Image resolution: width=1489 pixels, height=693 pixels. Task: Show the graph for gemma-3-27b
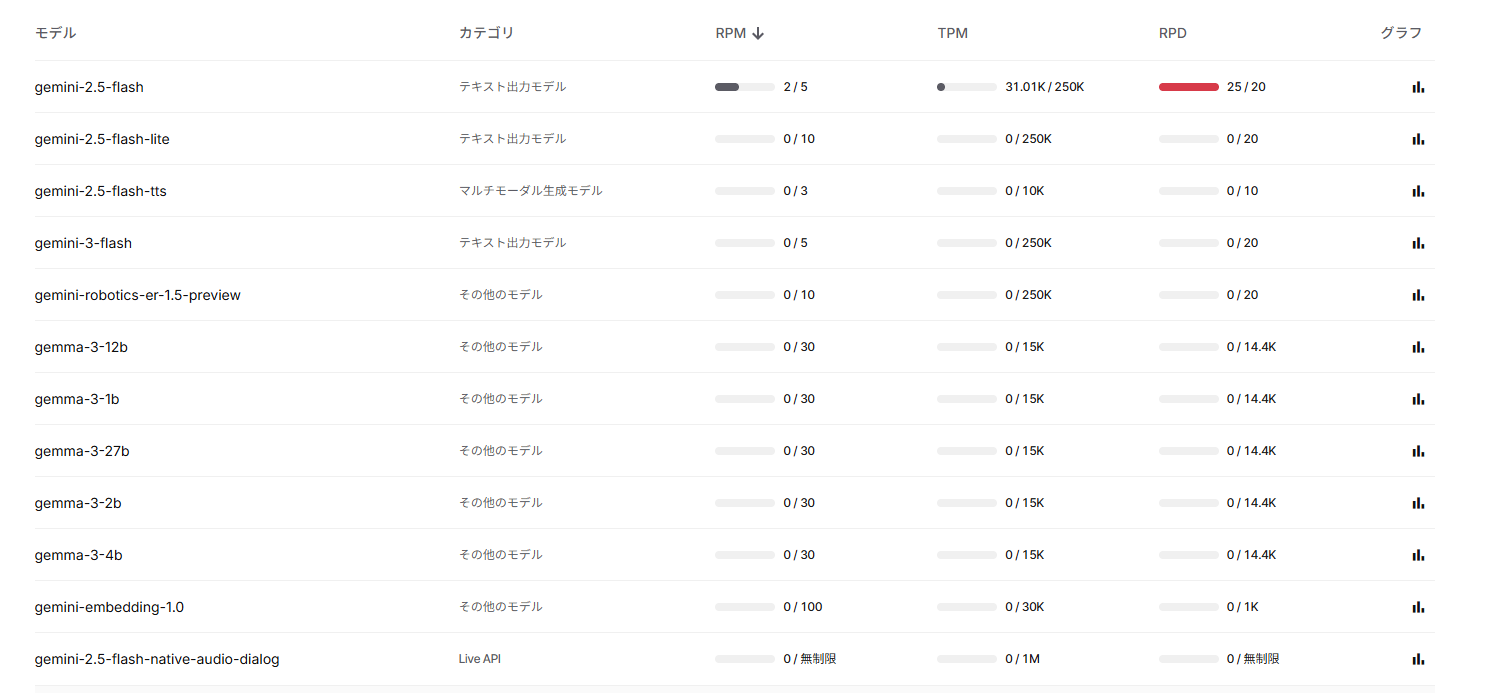tap(1418, 451)
